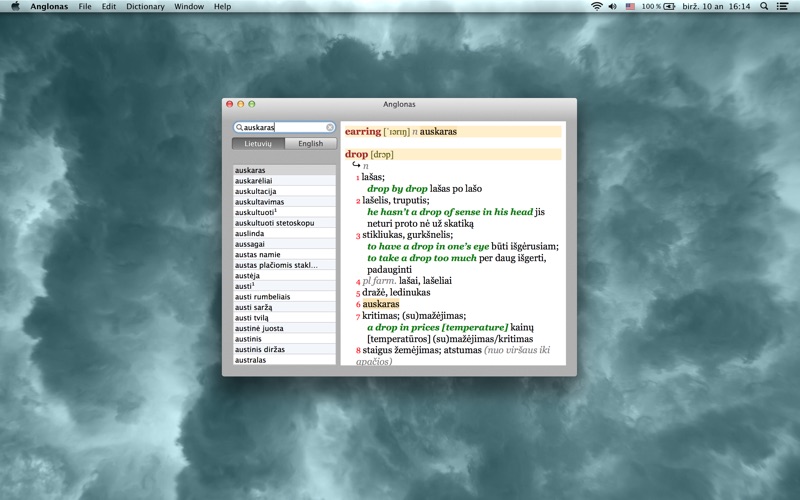The image size is (800, 500).
Task: Select 'austinė juosta' in the word list
Action: tap(284, 328)
